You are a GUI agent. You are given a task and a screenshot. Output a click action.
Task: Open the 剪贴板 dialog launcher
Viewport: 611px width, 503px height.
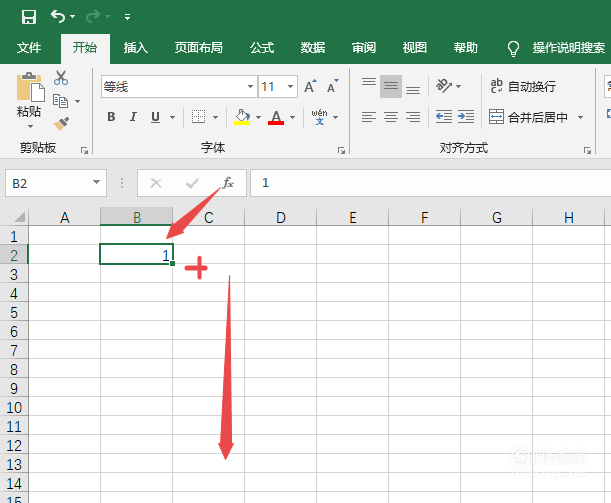84,150
